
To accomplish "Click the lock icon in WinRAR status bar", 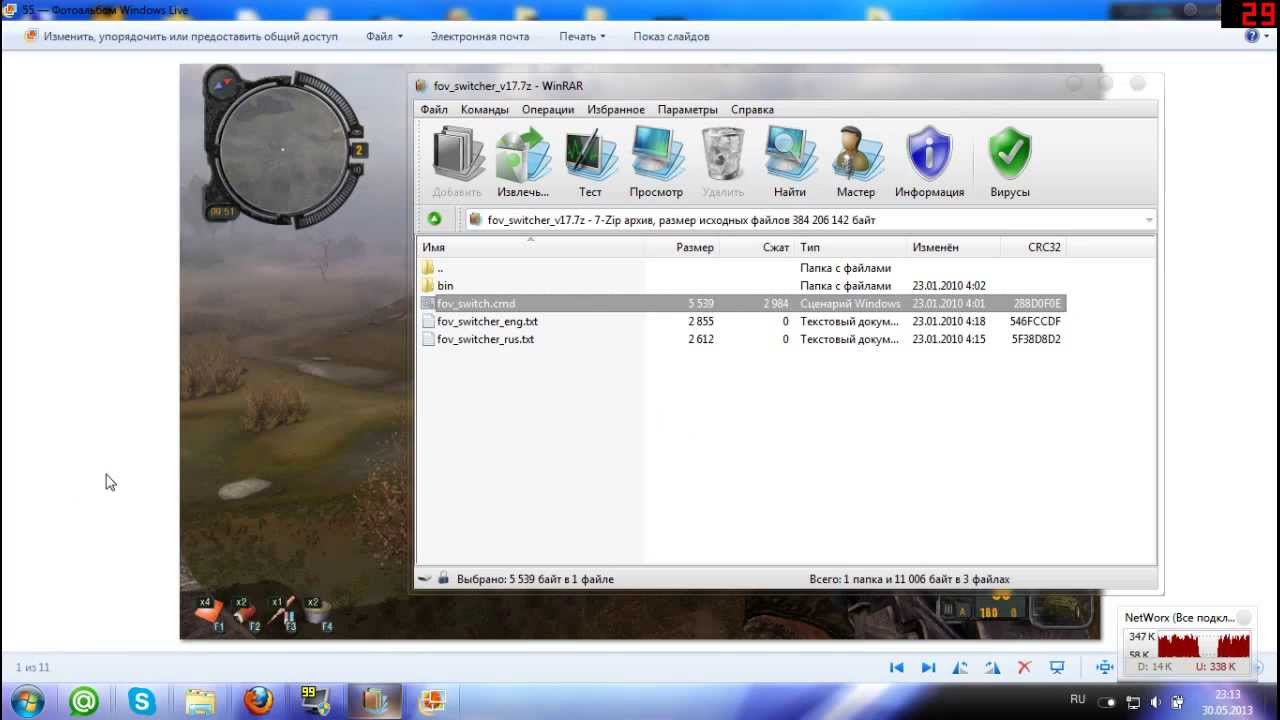I will pyautogui.click(x=443, y=579).
